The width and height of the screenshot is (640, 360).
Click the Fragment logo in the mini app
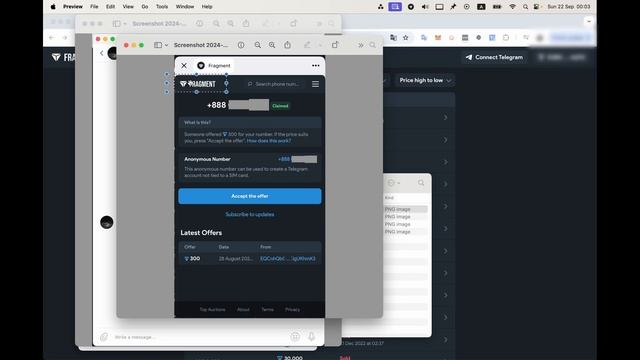(x=198, y=84)
